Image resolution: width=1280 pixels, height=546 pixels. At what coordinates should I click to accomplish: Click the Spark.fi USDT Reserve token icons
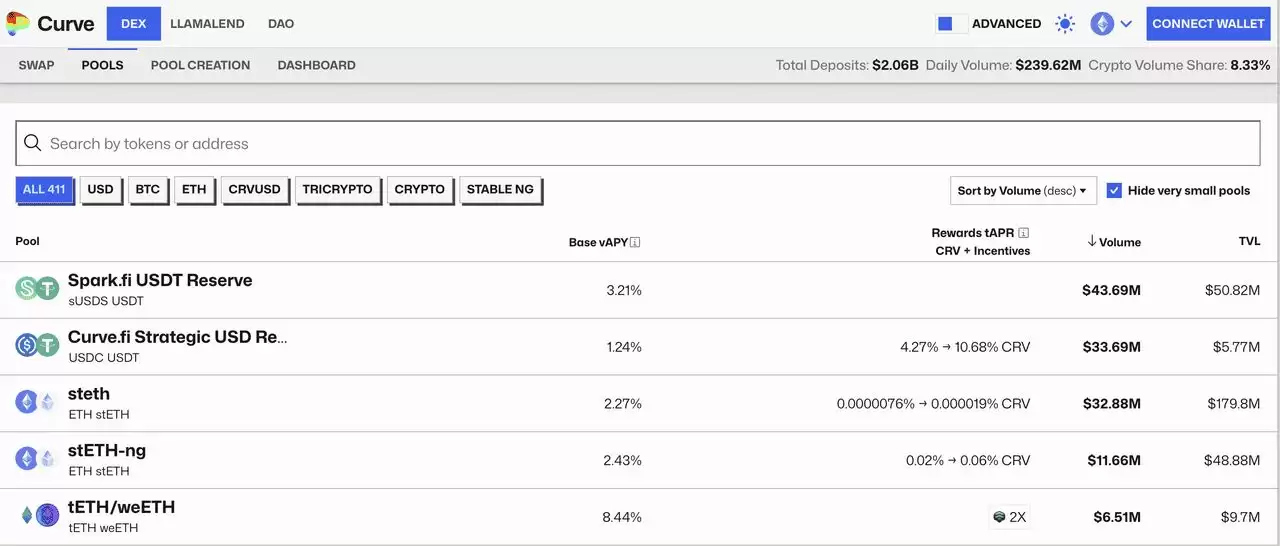coord(37,289)
